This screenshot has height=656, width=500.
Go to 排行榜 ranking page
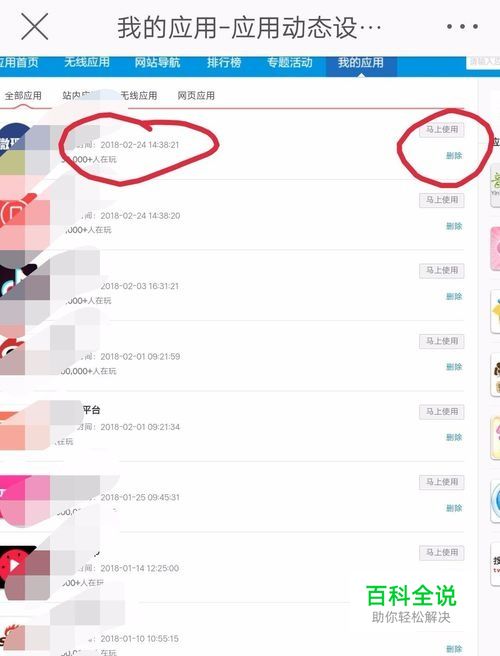(x=224, y=62)
